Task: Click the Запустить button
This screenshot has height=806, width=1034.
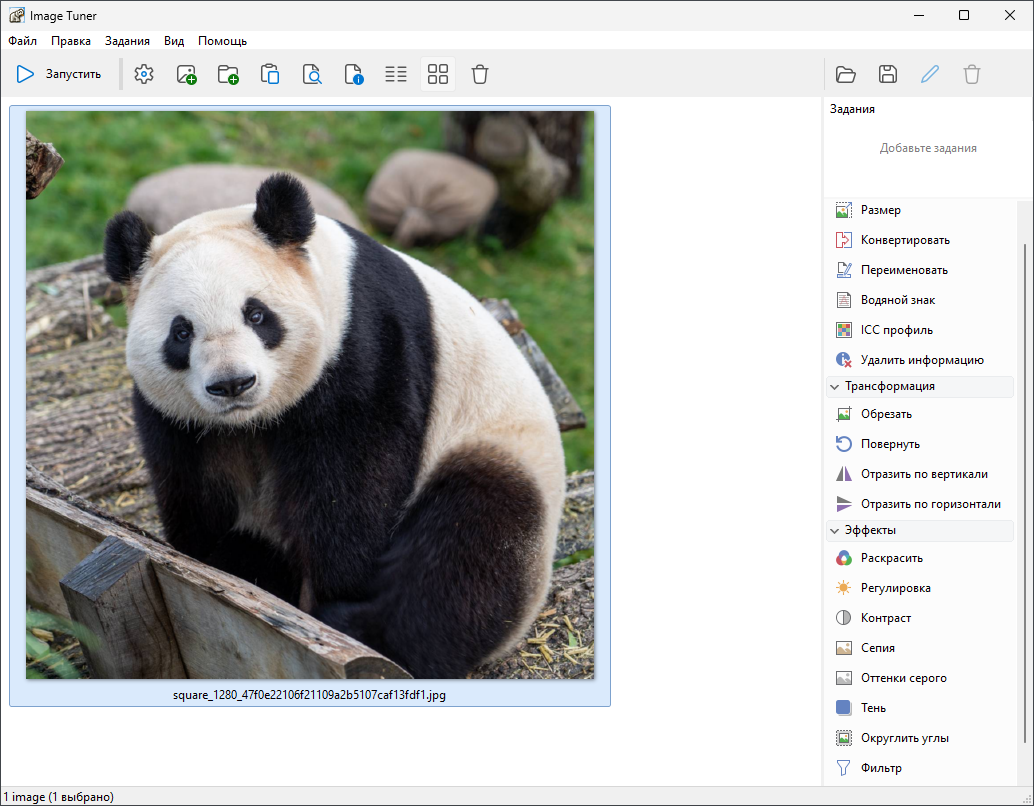Action: coord(59,74)
